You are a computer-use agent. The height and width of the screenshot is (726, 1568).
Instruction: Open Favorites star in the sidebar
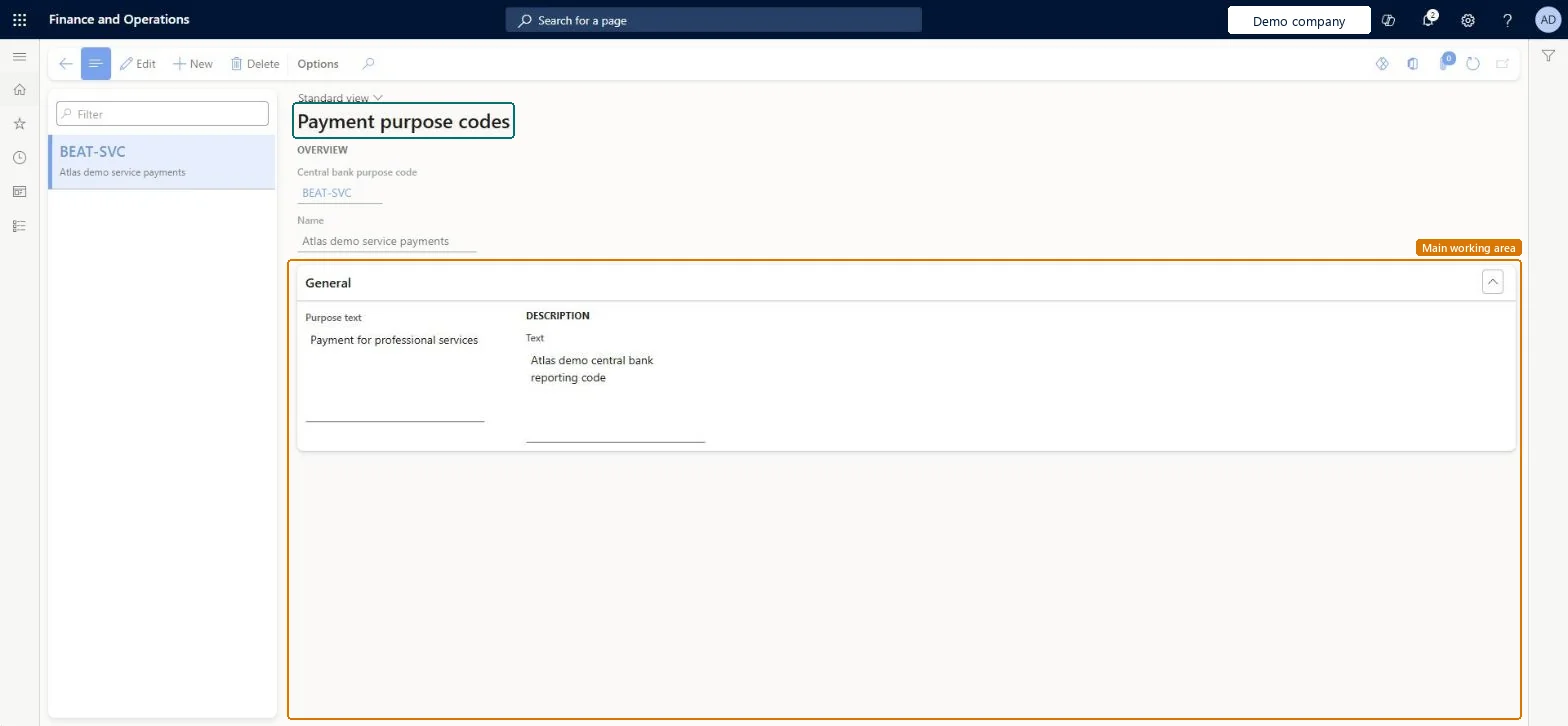tap(19, 124)
